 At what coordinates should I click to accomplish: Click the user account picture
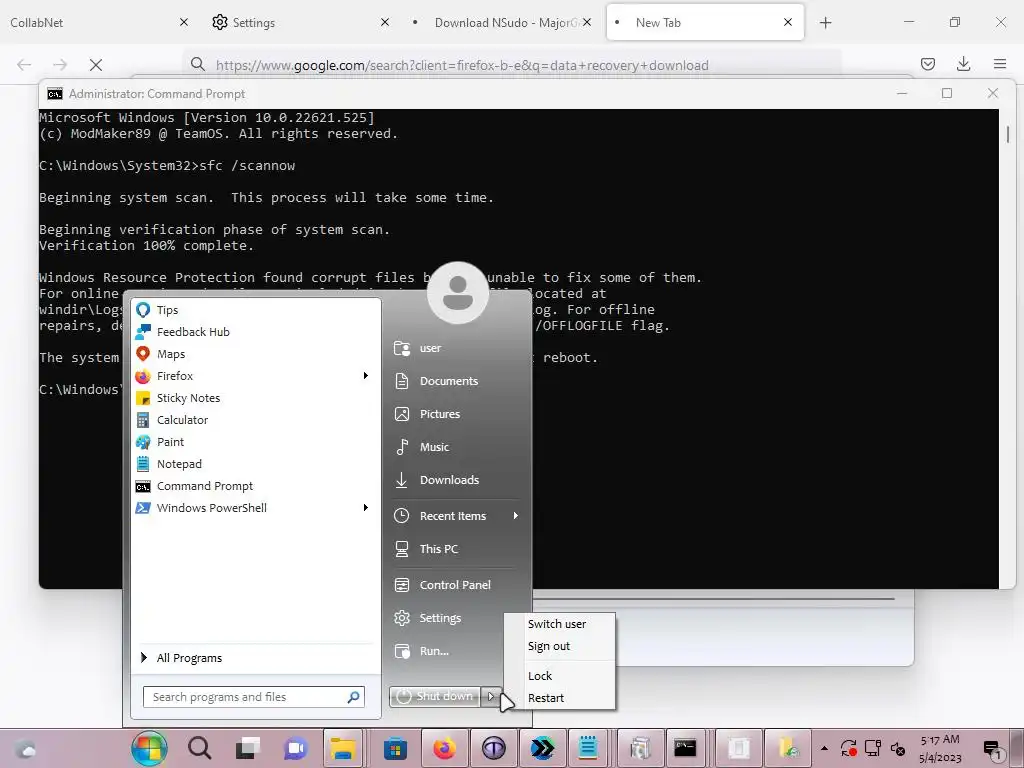point(458,293)
